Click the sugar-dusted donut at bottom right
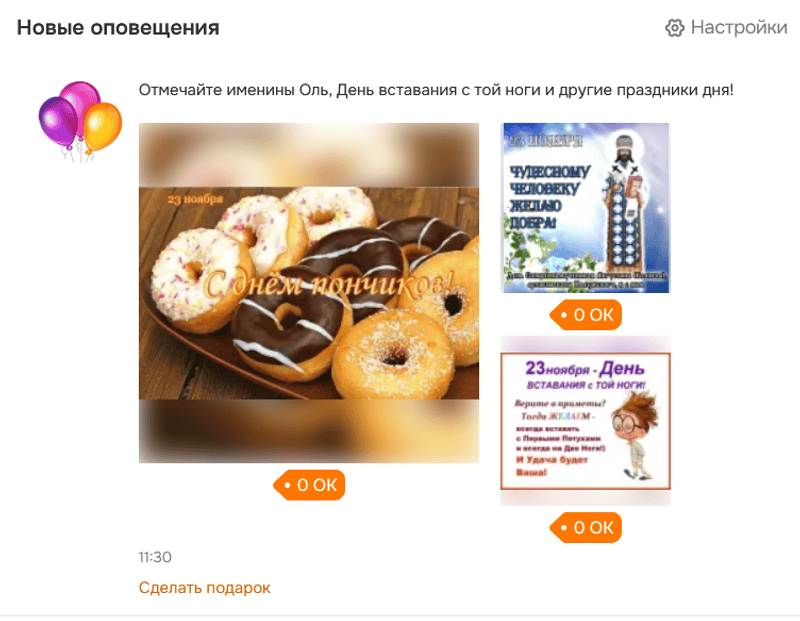This screenshot has width=800, height=621. pyautogui.click(x=393, y=355)
